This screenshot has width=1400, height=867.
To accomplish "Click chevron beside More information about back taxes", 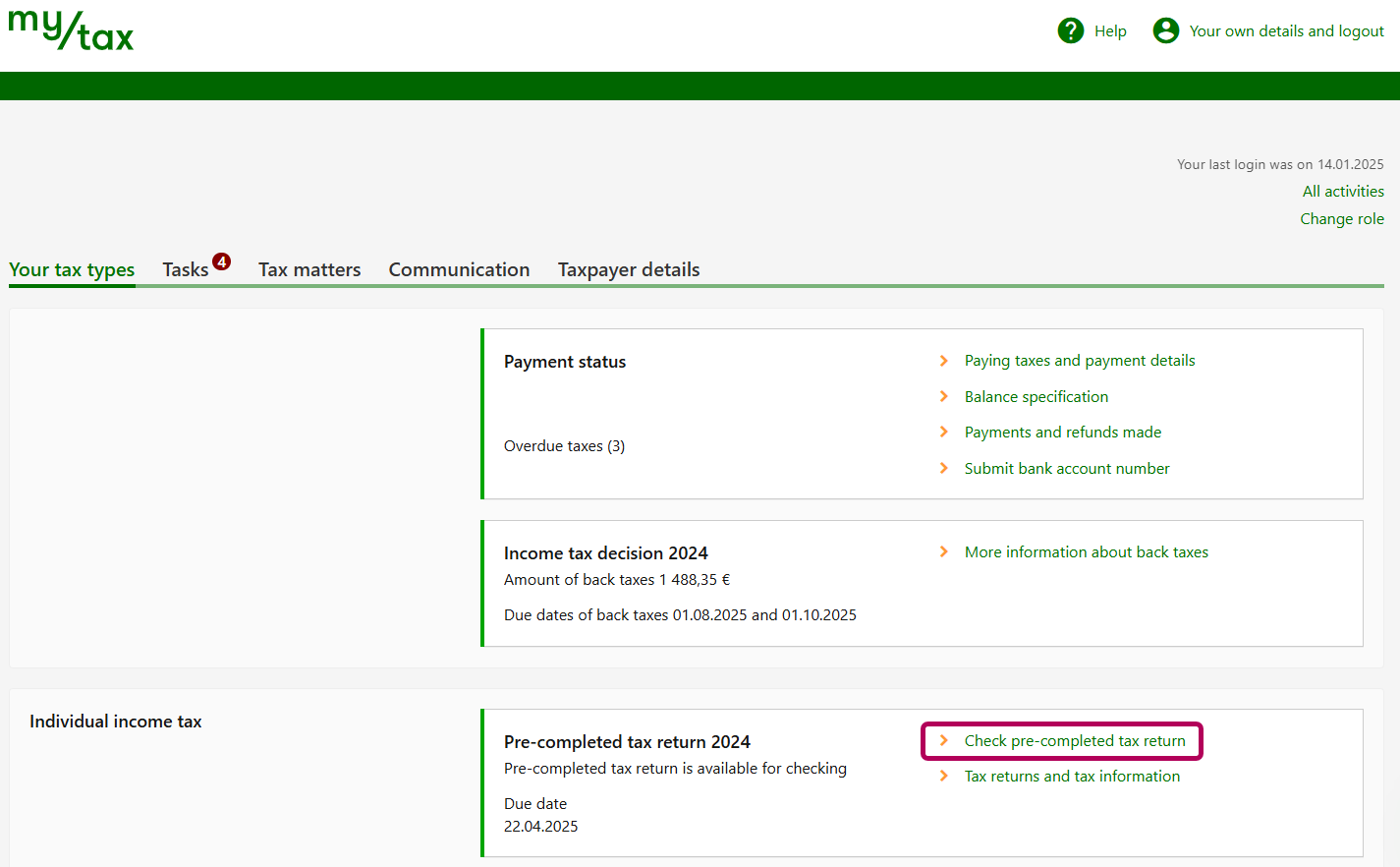I will click(944, 552).
